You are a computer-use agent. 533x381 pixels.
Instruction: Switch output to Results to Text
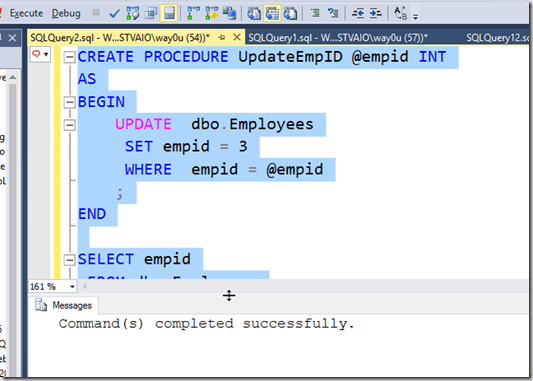pyautogui.click(x=254, y=13)
